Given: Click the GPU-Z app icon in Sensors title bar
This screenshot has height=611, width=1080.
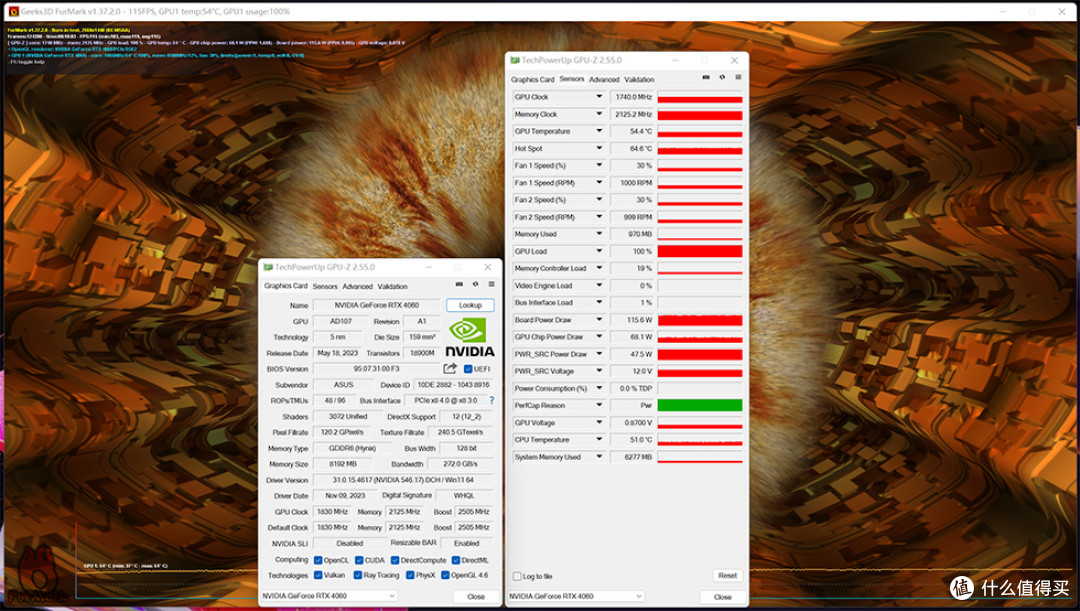Looking at the screenshot, I should pyautogui.click(x=515, y=60).
